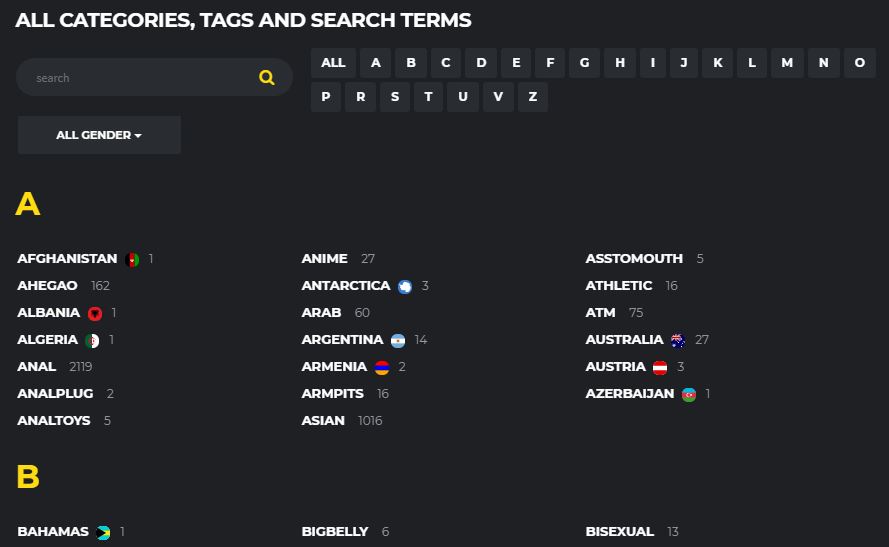Click the Armenia flag icon

382,368
